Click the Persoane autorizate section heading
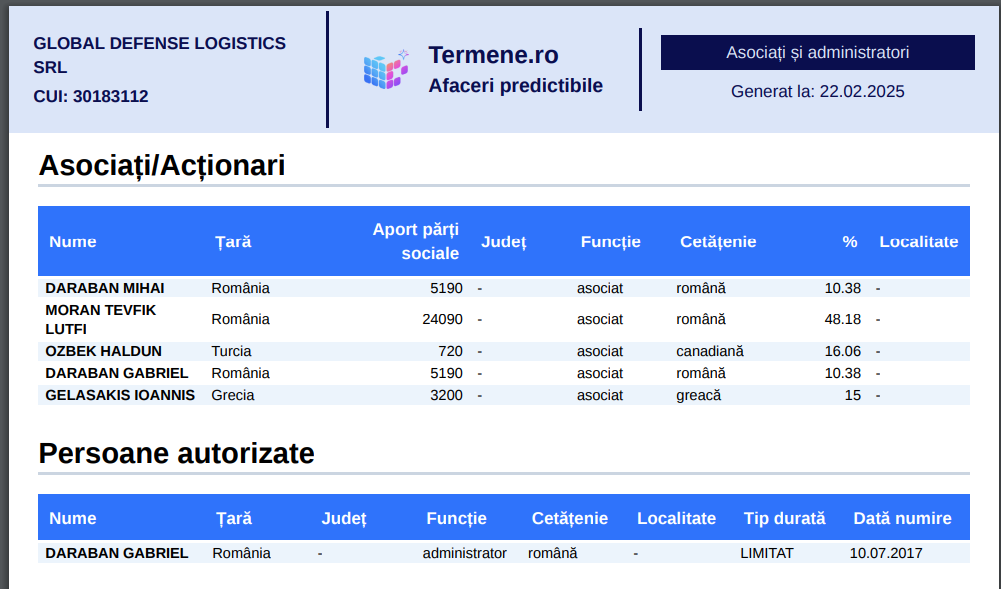1001x589 pixels. click(x=176, y=454)
